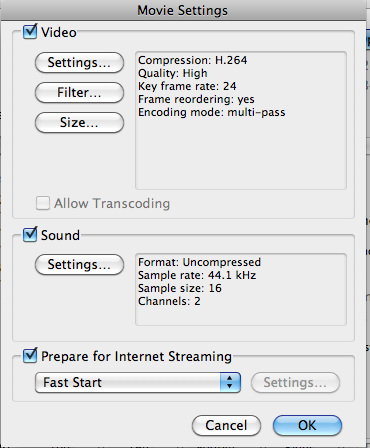Uncheck the Sound checkbox
The image size is (370, 448).
(x=30, y=235)
